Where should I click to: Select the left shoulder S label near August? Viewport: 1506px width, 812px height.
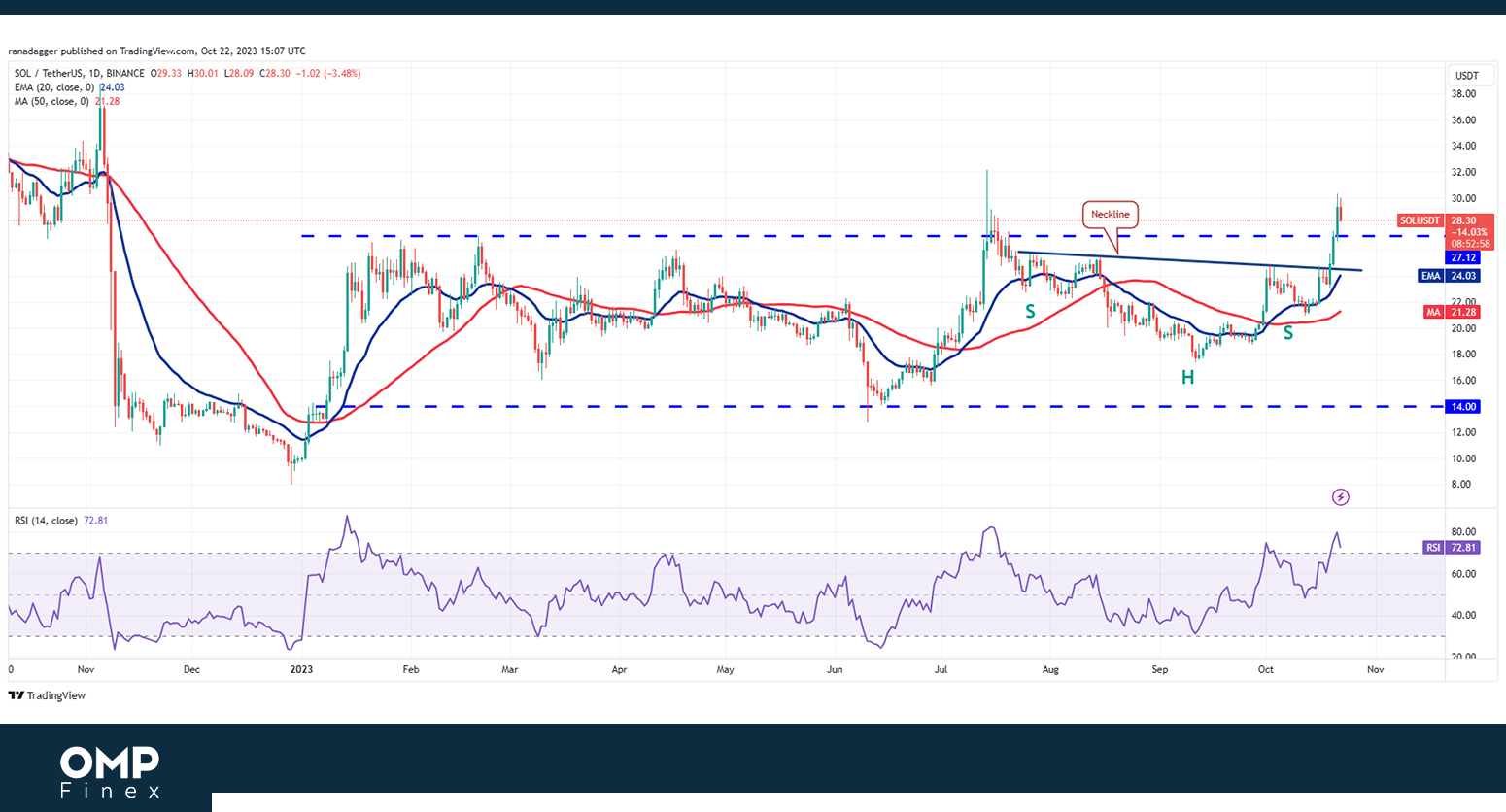1030,313
